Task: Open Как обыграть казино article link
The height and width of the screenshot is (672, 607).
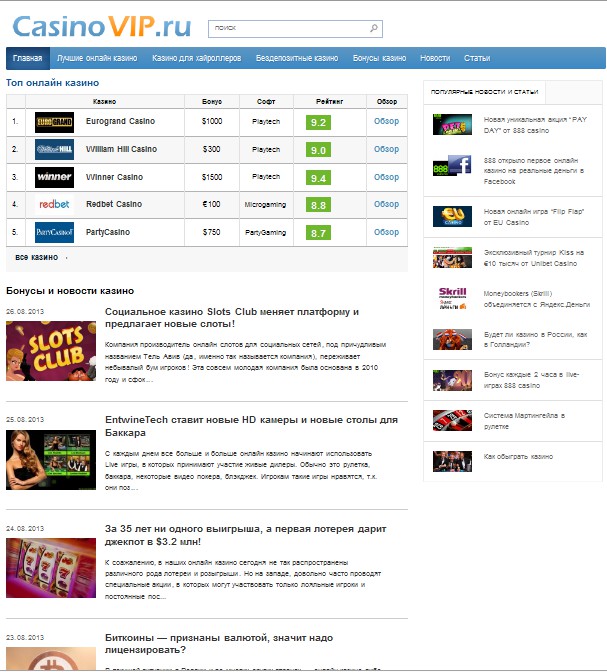Action: click(x=518, y=456)
